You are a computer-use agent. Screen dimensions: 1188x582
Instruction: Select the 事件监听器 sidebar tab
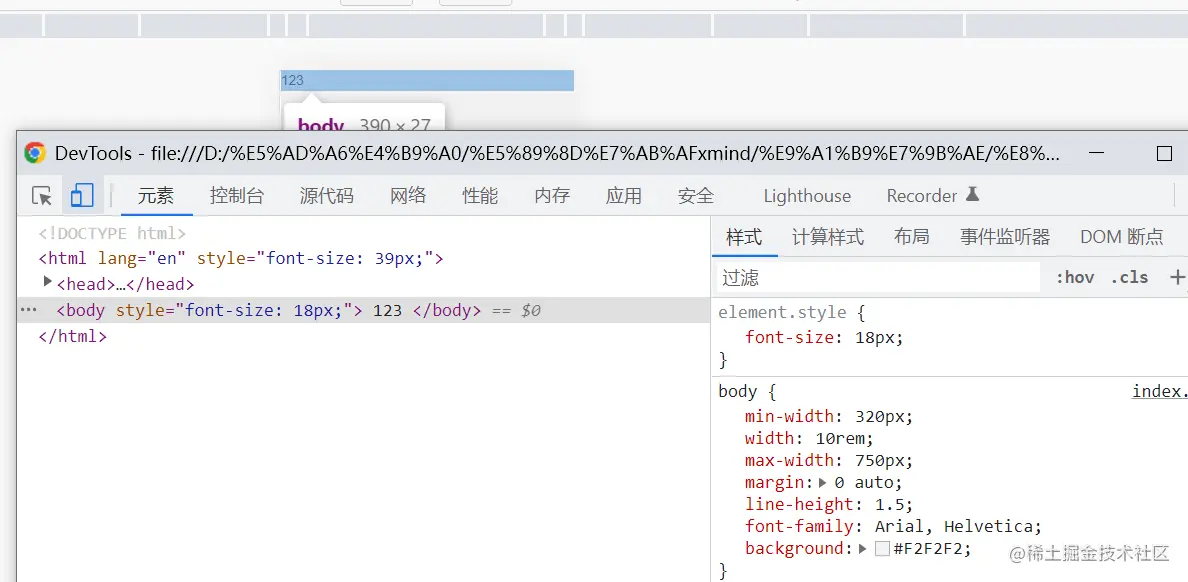1005,236
